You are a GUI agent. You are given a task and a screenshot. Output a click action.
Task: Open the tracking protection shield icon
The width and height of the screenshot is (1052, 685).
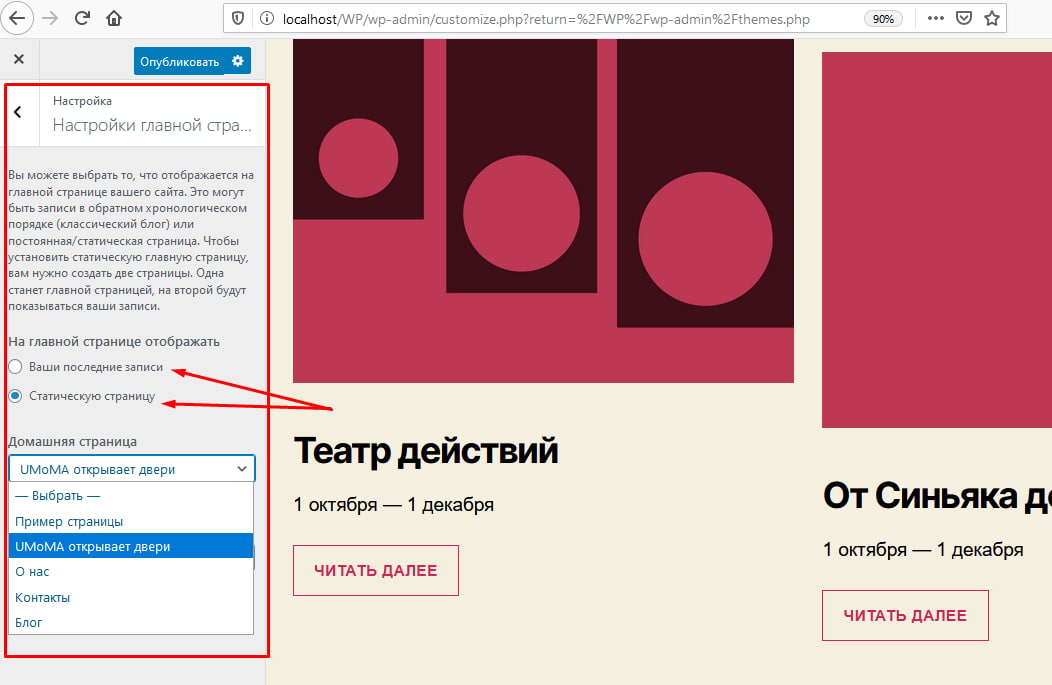click(239, 17)
